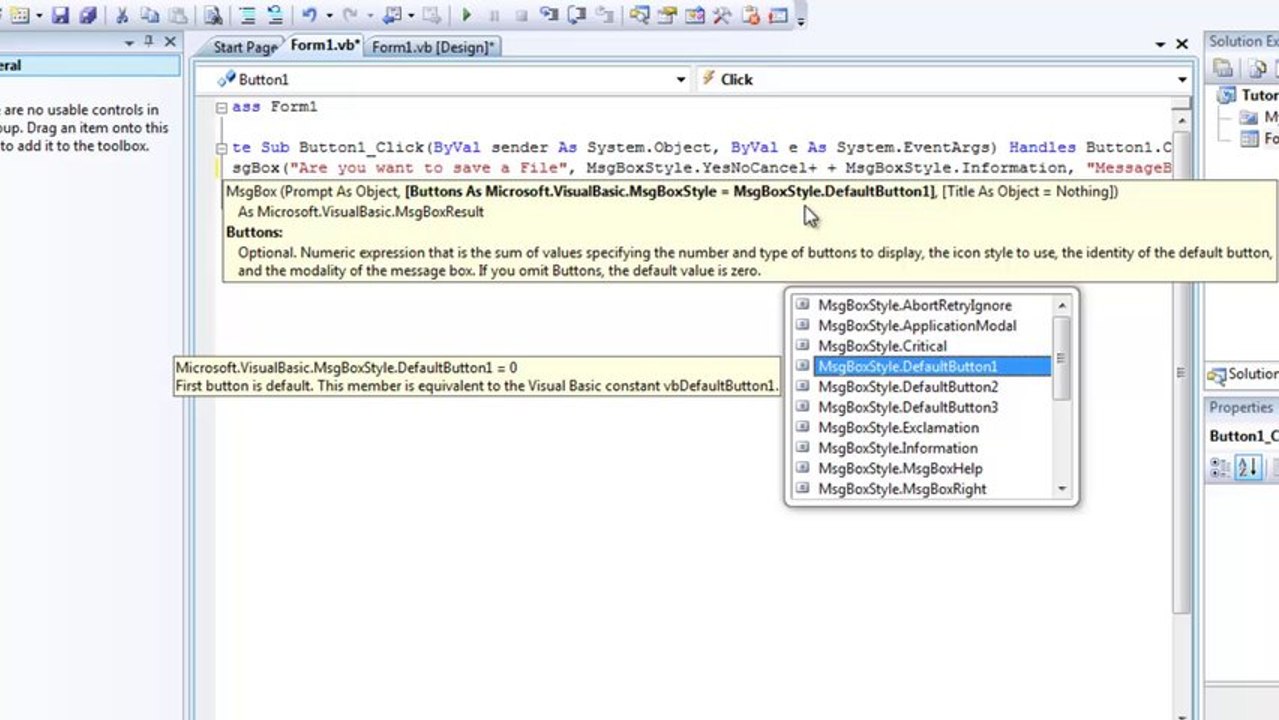This screenshot has height=720, width=1279.
Task: Open Undo history dropdown arrow
Action: (x=328, y=16)
